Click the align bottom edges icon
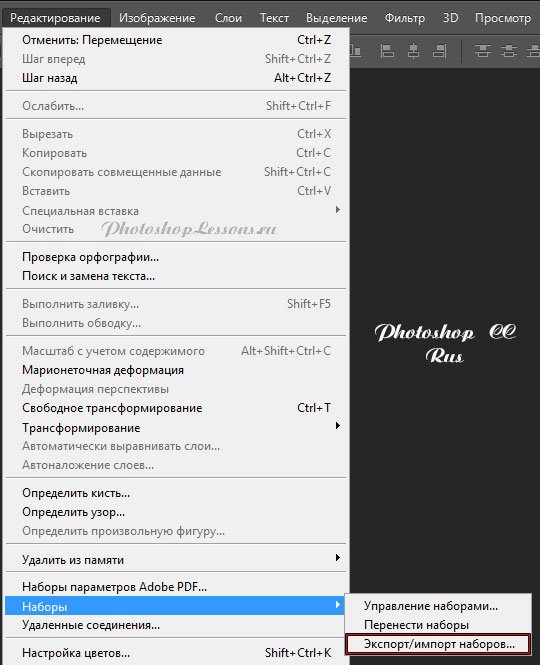The image size is (540, 665). 356,51
